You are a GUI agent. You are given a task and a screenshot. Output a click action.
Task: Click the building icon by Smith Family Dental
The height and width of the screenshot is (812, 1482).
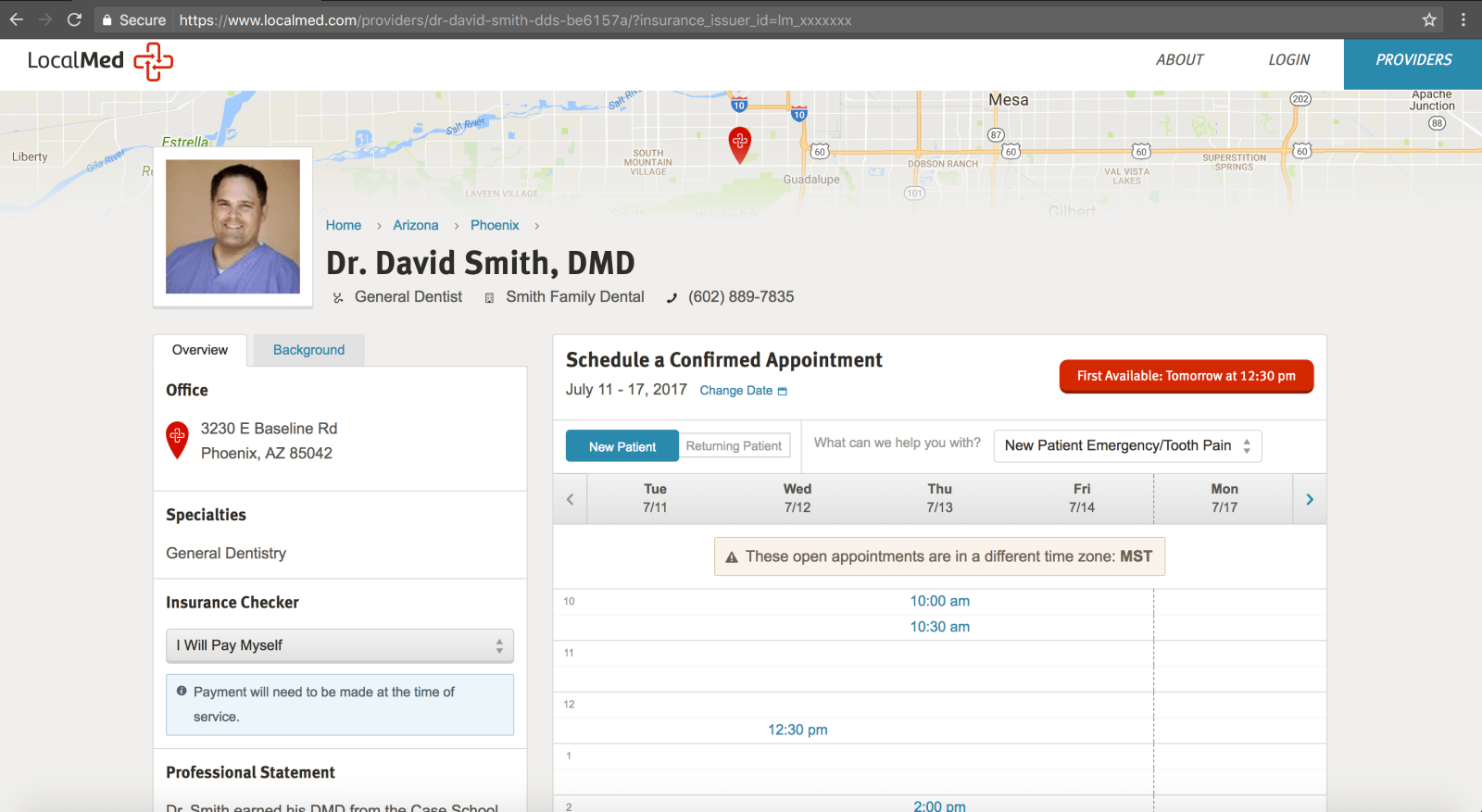point(489,298)
